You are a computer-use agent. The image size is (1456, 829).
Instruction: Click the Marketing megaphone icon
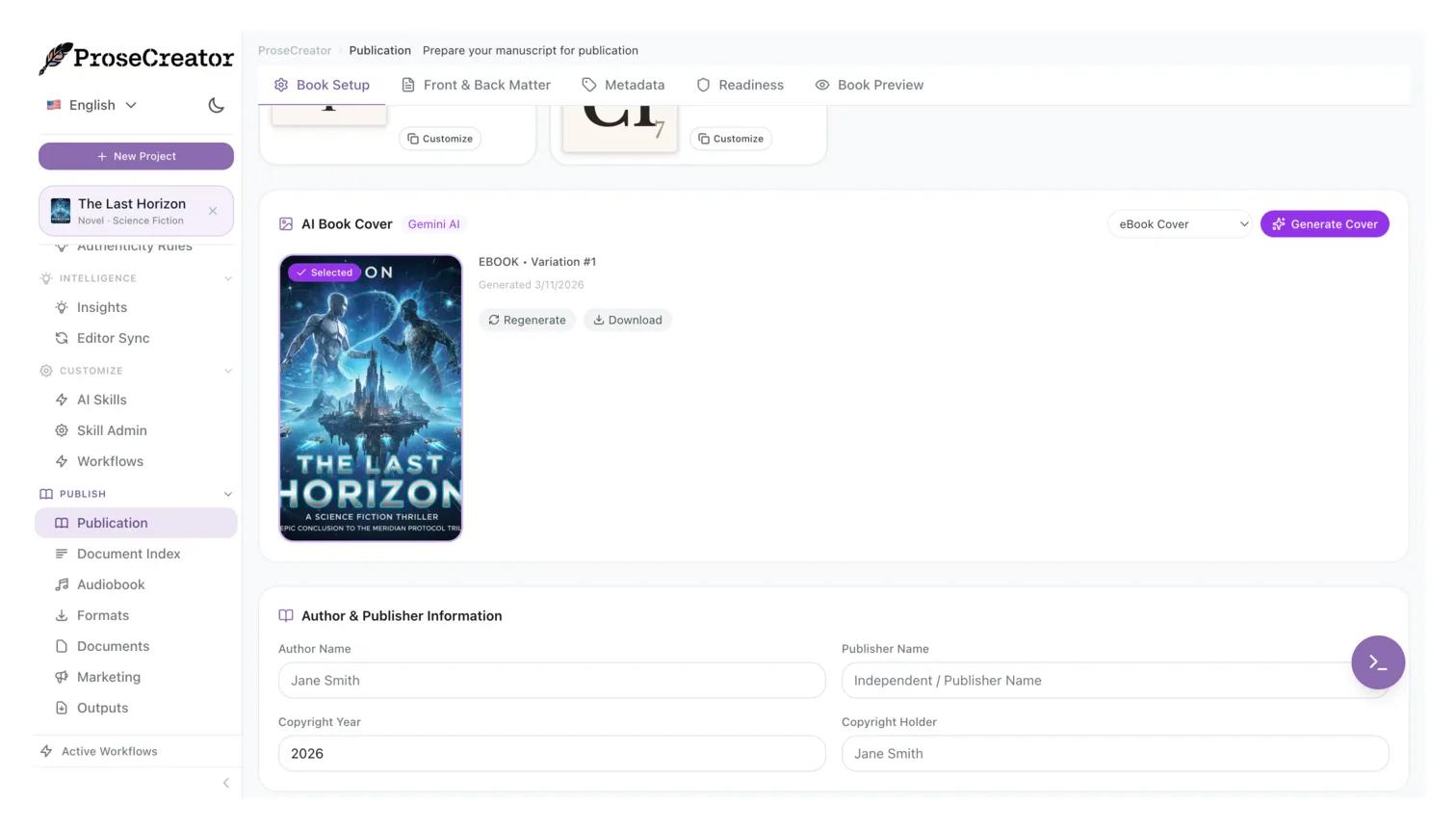coord(62,677)
